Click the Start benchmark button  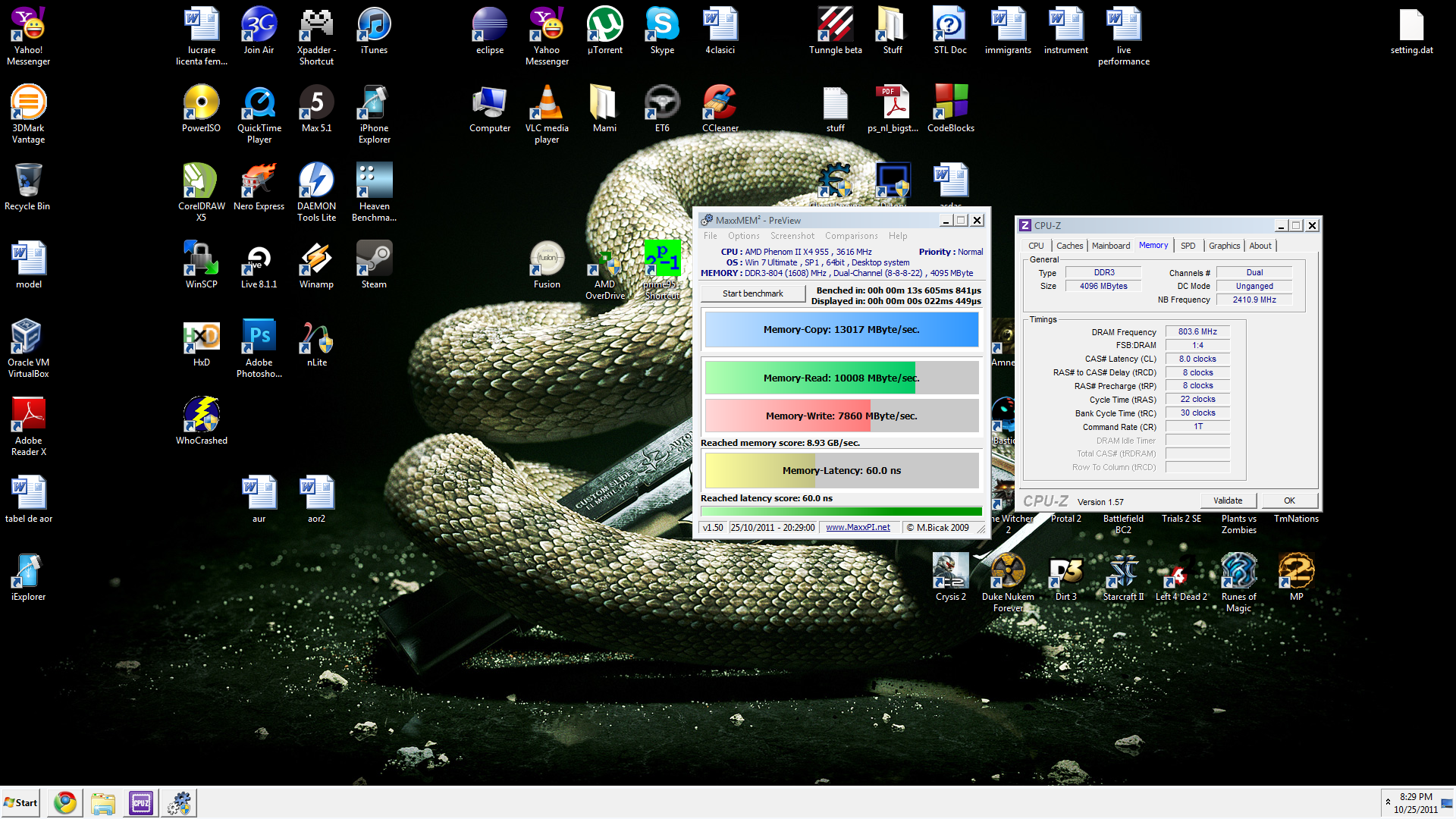tap(752, 293)
